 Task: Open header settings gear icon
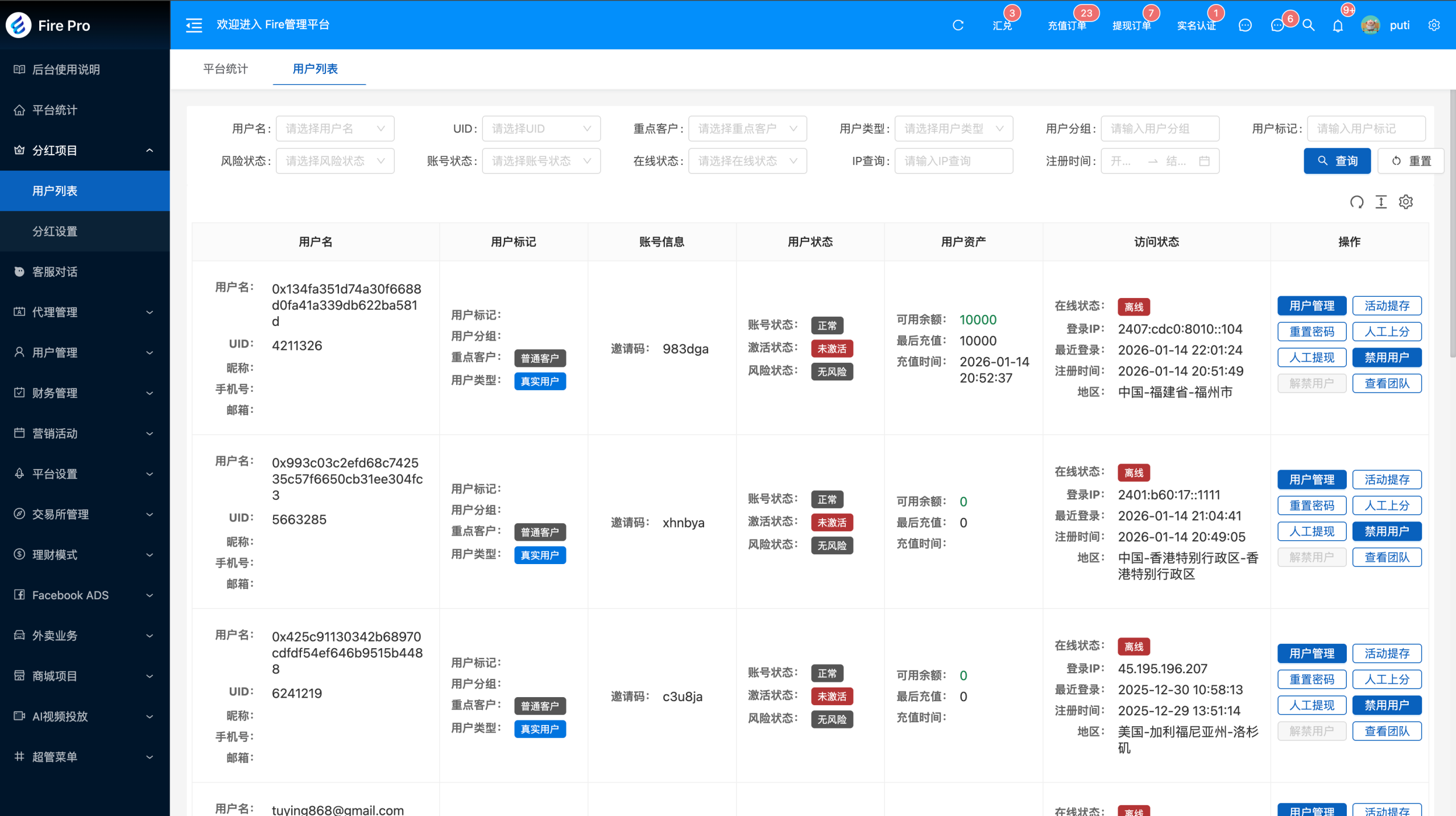(x=1434, y=25)
